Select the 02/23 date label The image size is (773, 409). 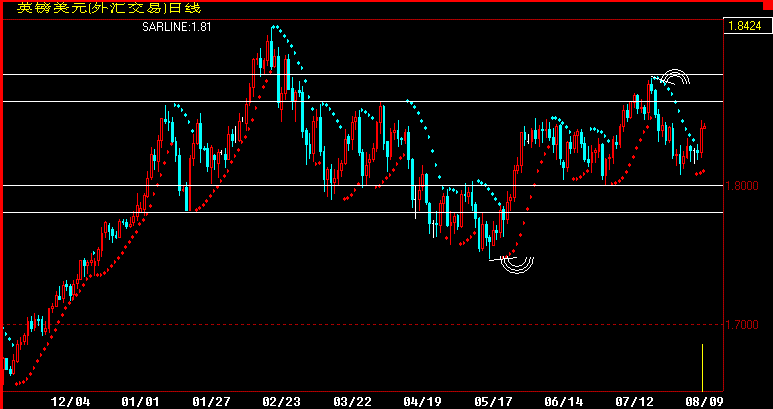(x=281, y=402)
